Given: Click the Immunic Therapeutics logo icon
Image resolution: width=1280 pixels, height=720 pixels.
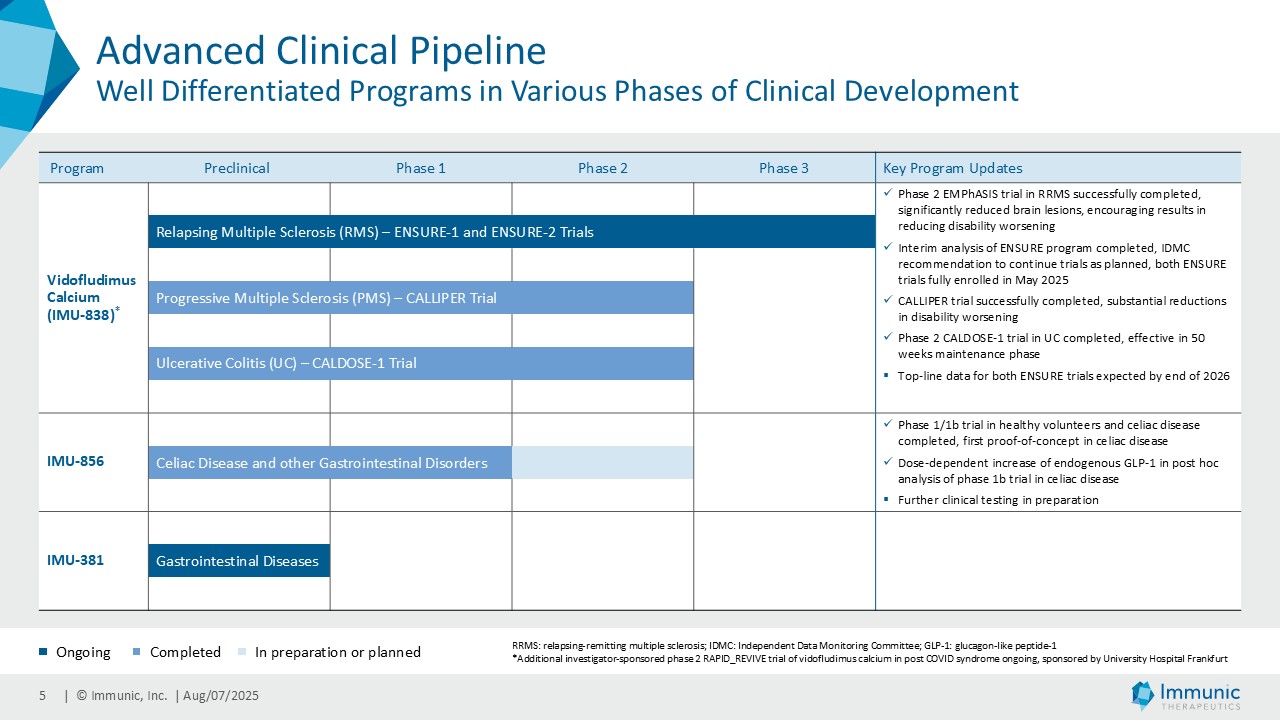Looking at the screenshot, I should click(x=1144, y=696).
